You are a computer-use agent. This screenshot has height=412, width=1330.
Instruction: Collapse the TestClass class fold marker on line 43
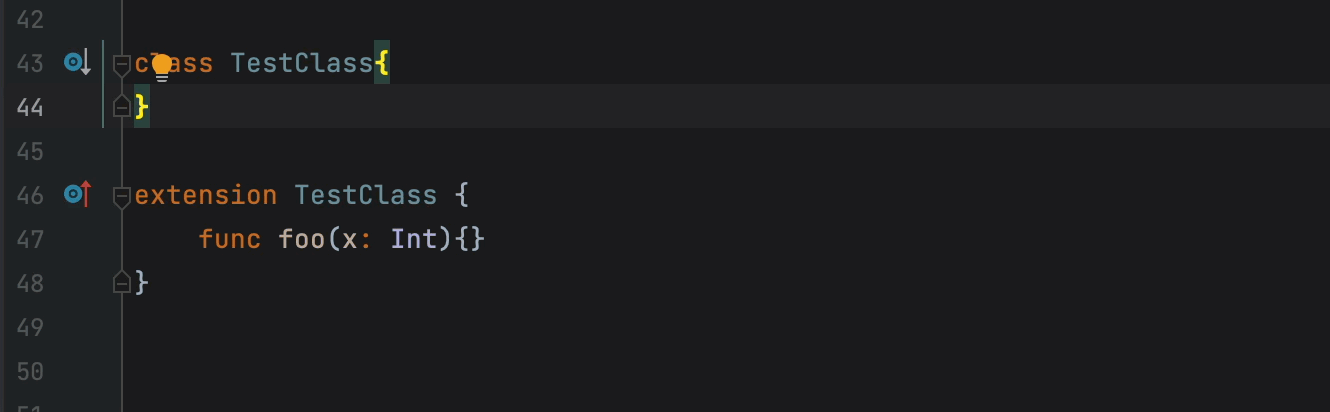[122, 65]
